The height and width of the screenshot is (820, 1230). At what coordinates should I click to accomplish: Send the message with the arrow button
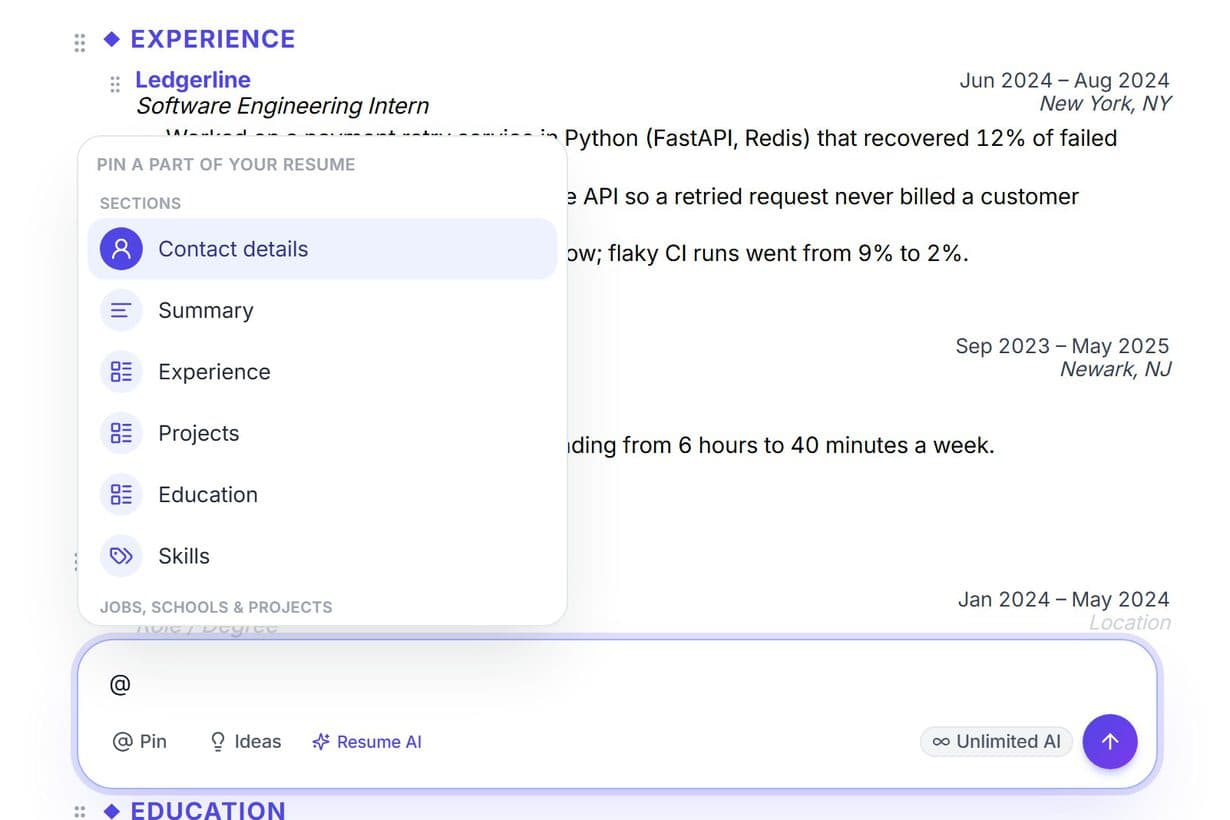click(1110, 741)
